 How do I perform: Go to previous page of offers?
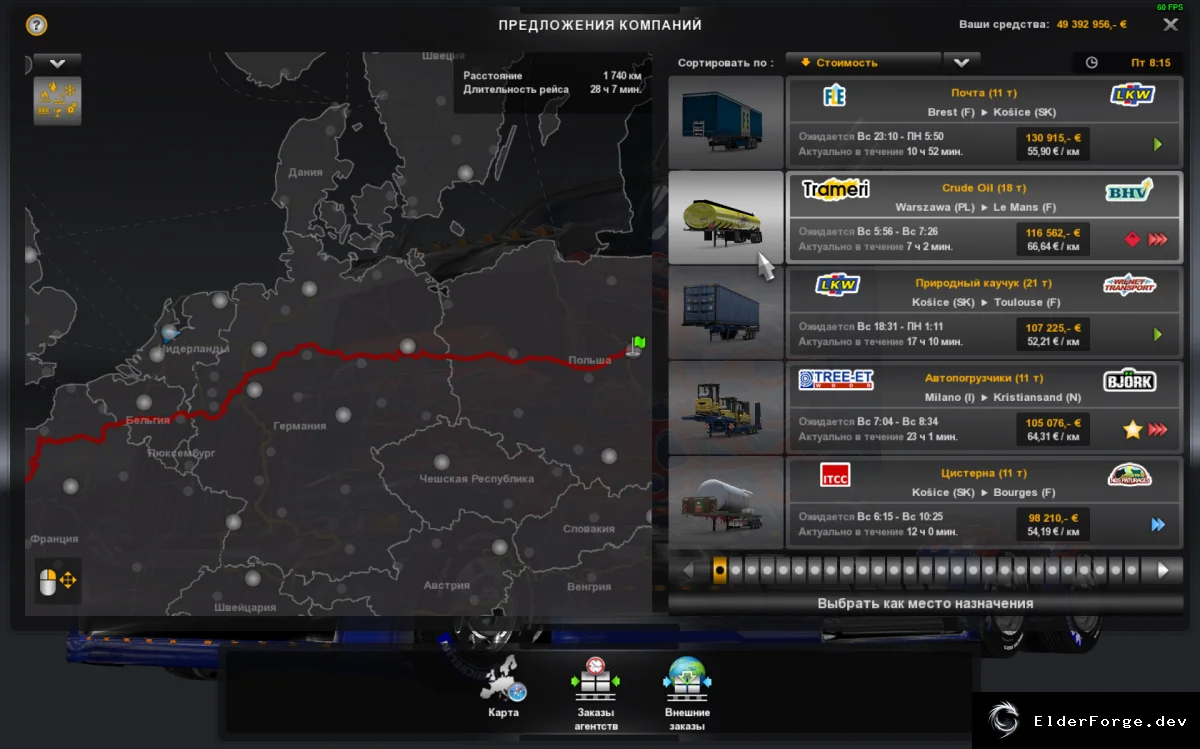[689, 570]
